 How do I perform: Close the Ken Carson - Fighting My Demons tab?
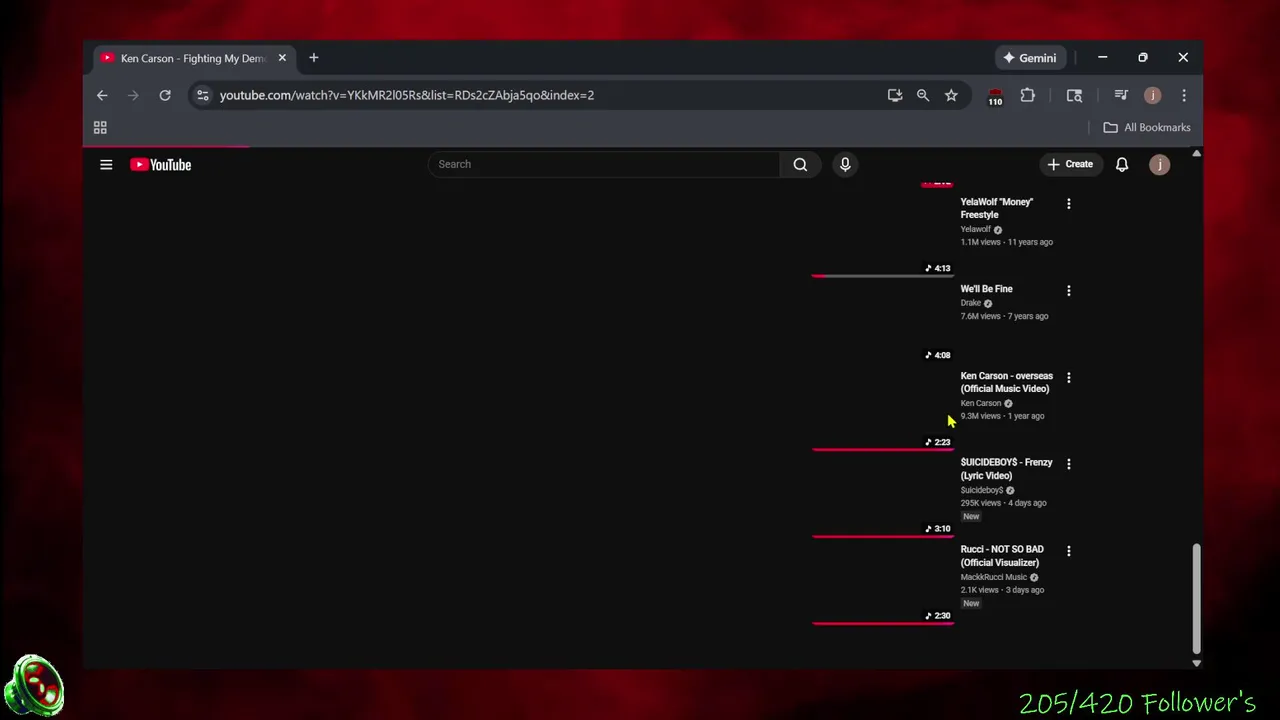[282, 58]
